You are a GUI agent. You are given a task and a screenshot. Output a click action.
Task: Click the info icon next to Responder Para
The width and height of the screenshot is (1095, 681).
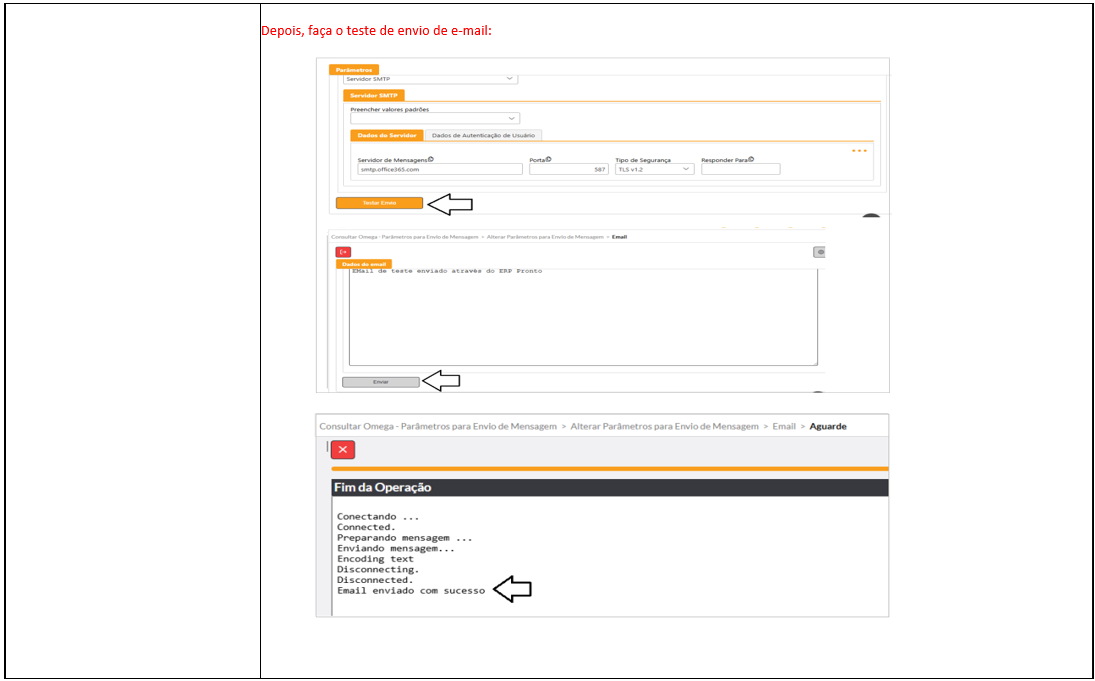751,159
